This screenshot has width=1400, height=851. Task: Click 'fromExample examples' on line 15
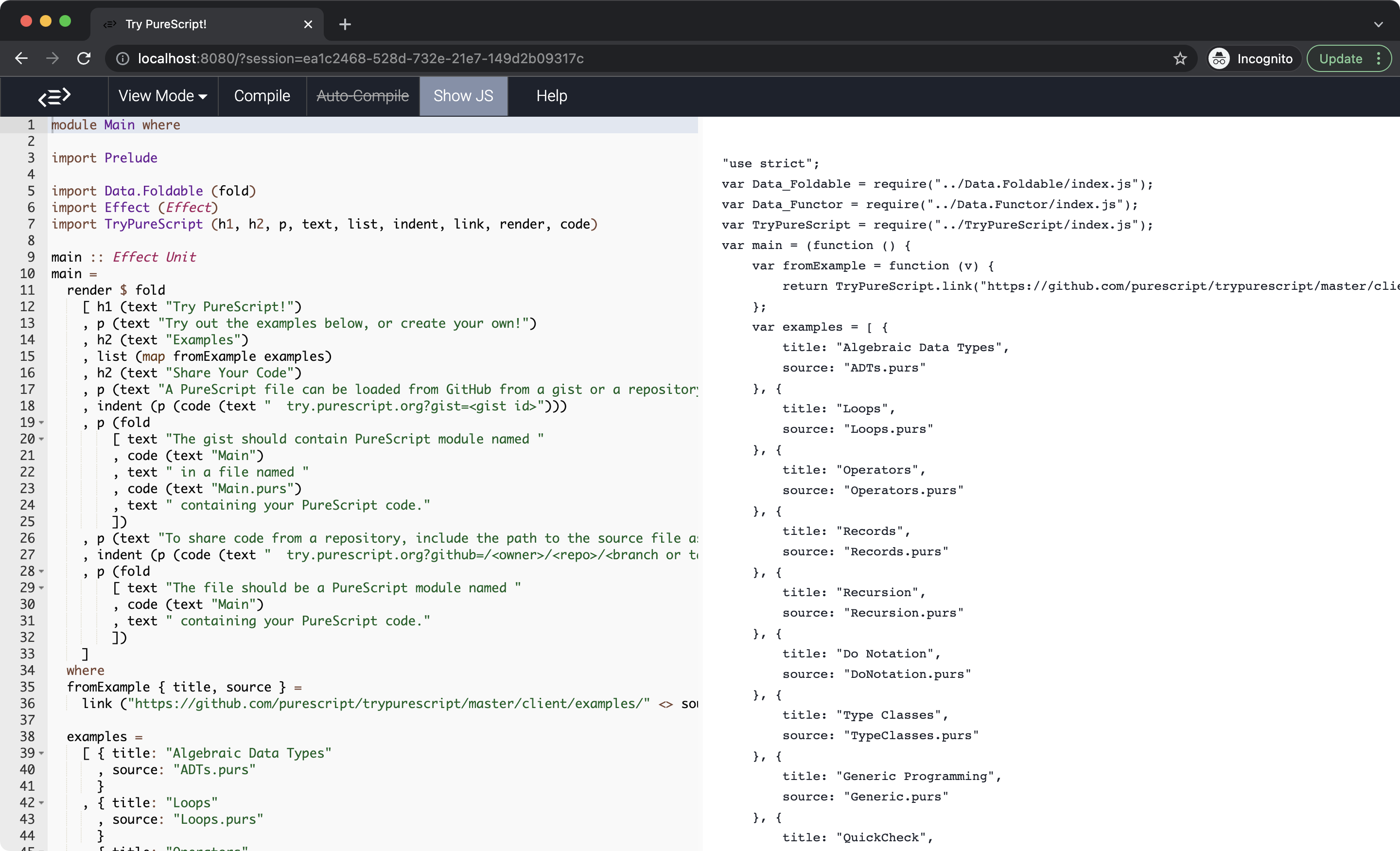(x=248, y=356)
